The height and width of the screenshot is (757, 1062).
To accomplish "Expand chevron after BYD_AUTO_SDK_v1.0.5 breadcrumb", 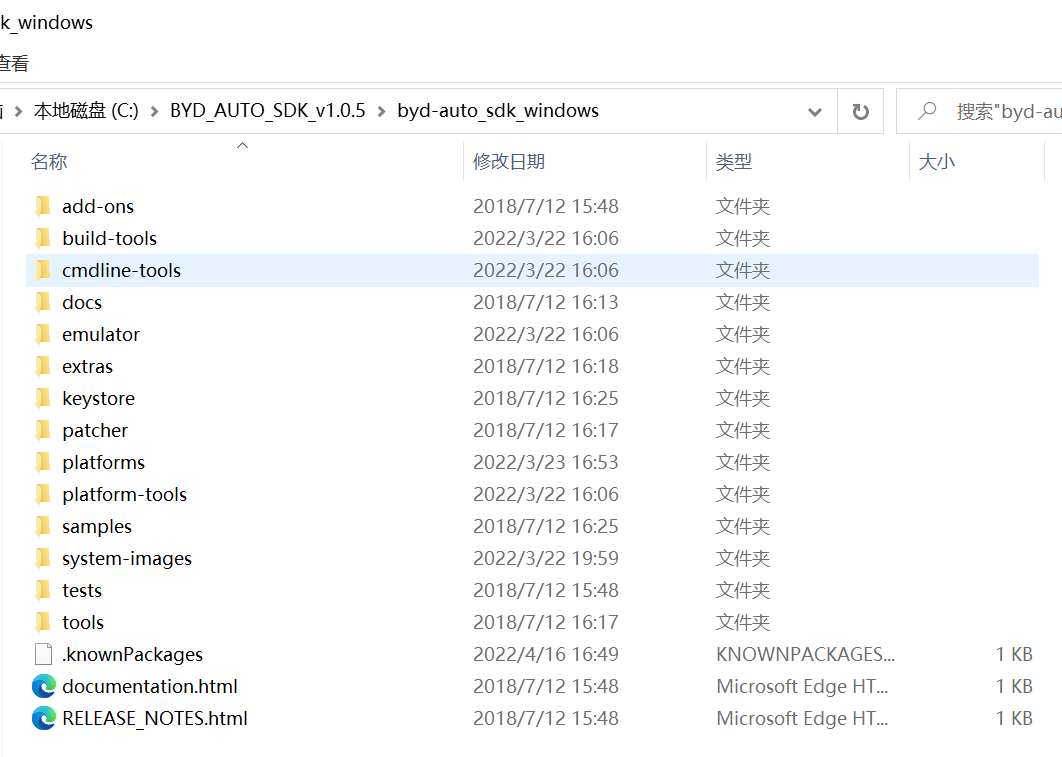I will [x=381, y=111].
